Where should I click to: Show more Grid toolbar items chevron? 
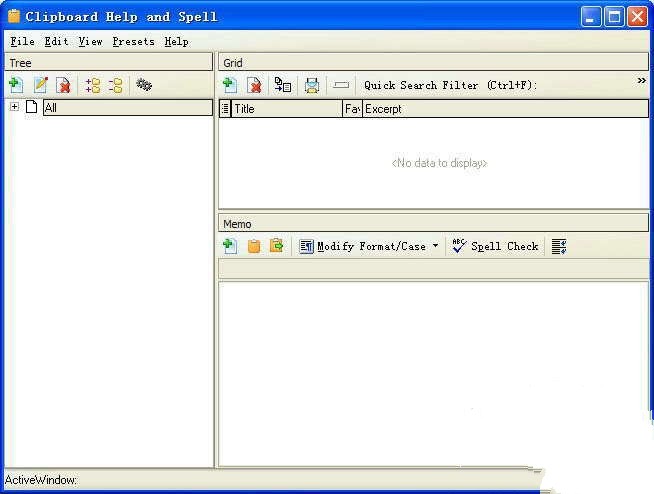641,81
